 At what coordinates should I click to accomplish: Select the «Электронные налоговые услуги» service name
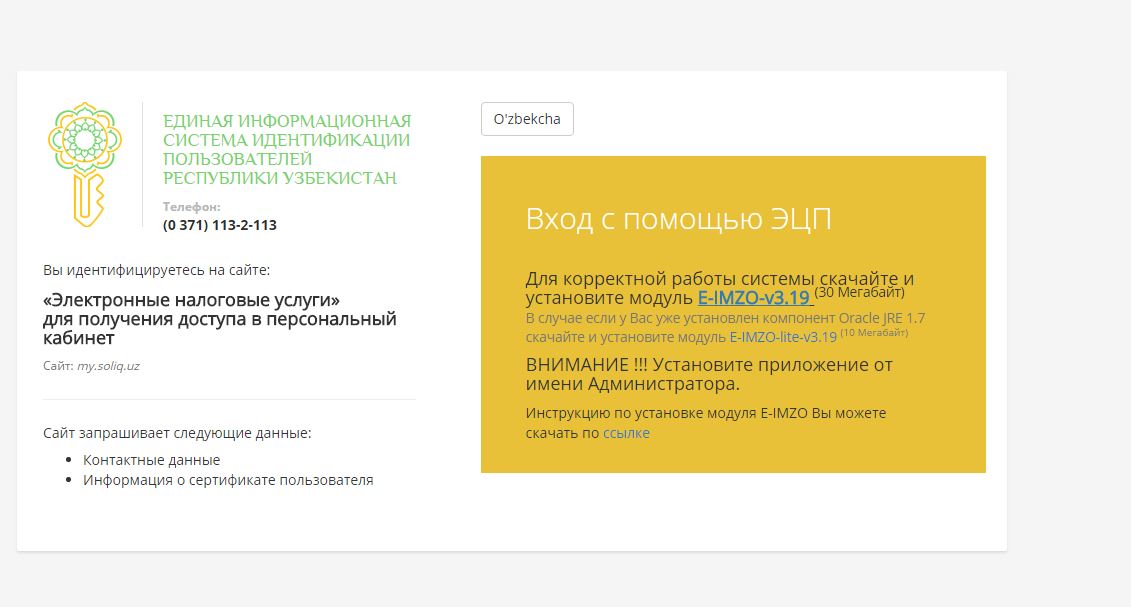[192, 300]
